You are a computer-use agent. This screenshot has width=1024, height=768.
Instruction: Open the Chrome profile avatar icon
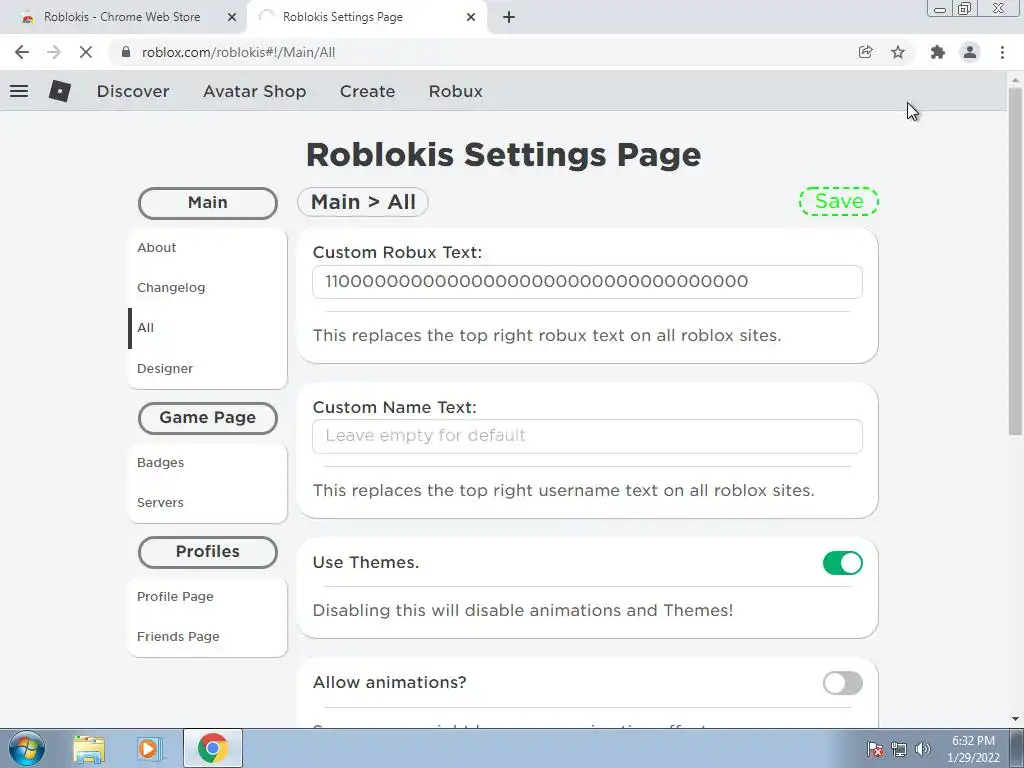[x=970, y=52]
